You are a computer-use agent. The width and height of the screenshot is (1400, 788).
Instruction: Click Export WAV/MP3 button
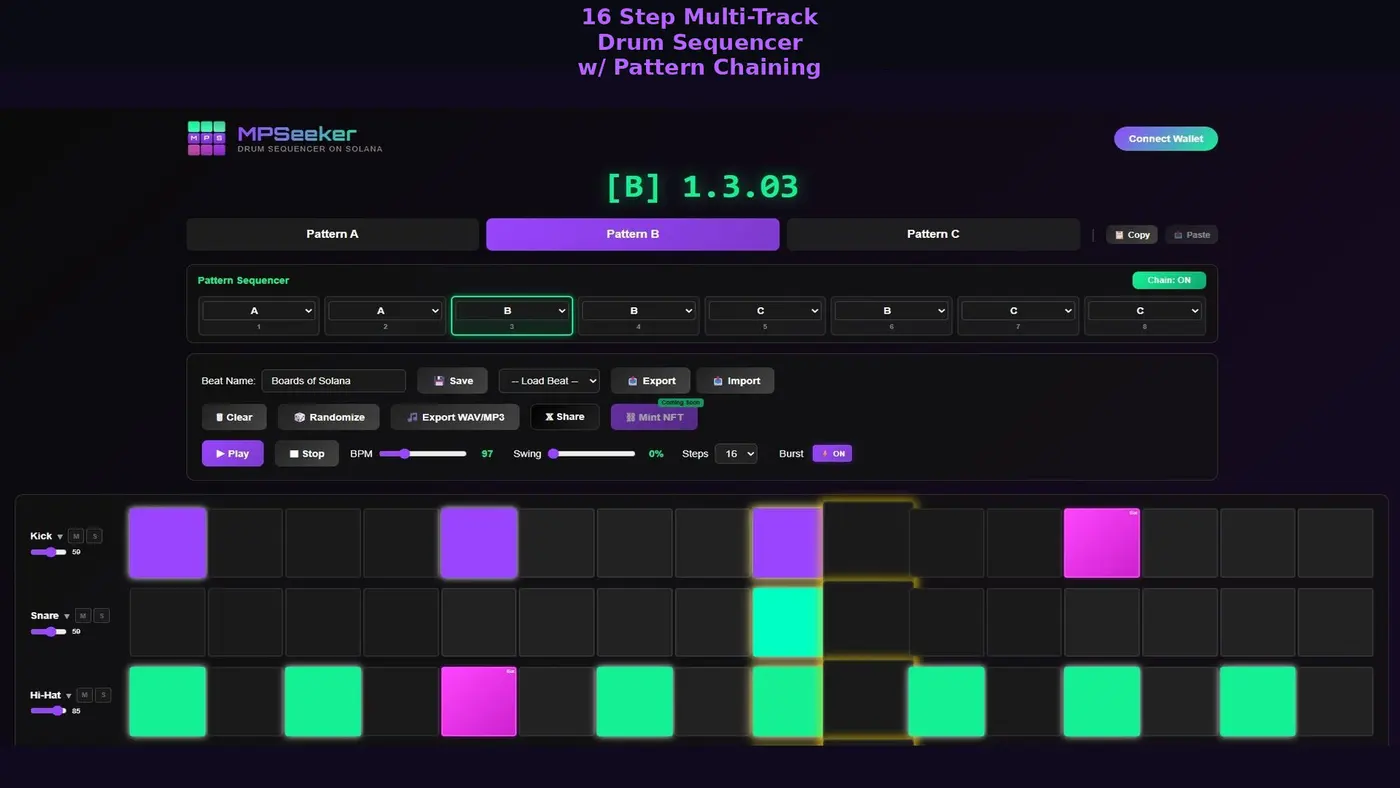tap(455, 417)
